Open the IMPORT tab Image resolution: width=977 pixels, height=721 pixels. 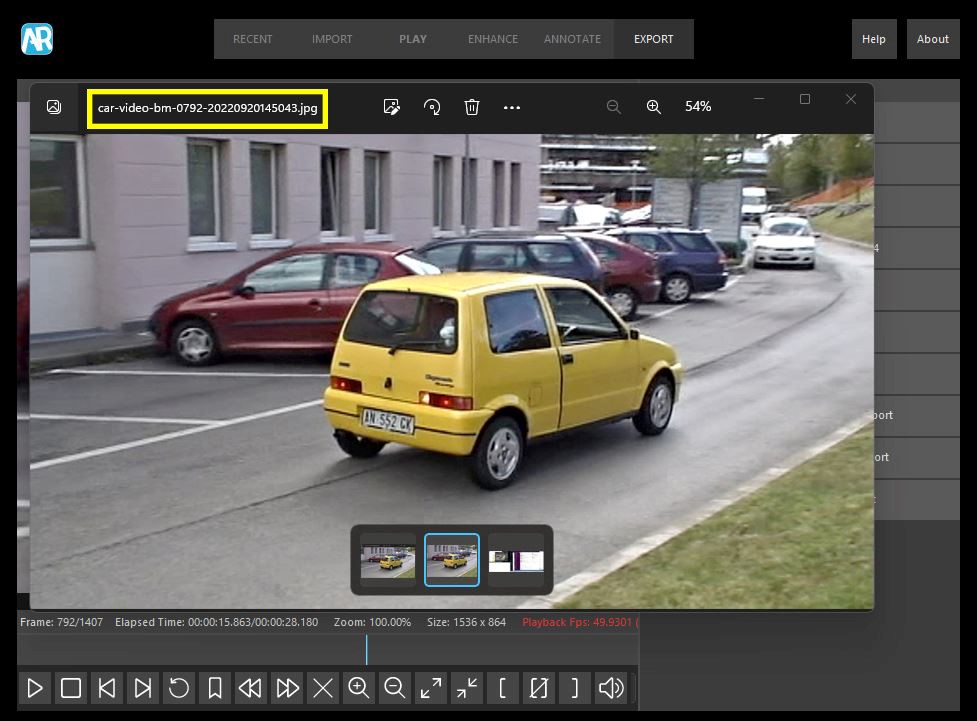[x=332, y=39]
